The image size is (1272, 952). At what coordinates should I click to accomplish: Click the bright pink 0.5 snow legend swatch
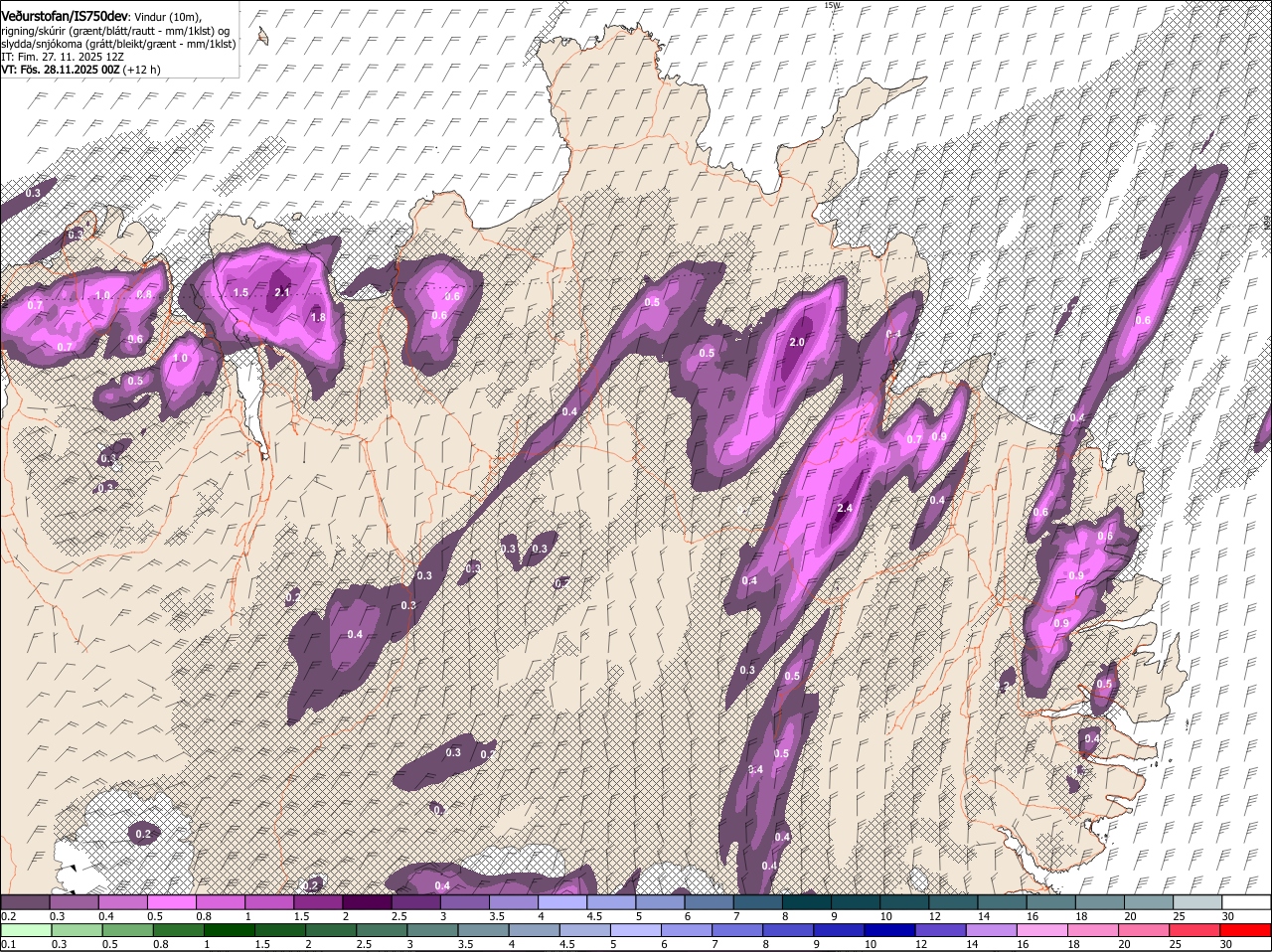click(172, 902)
